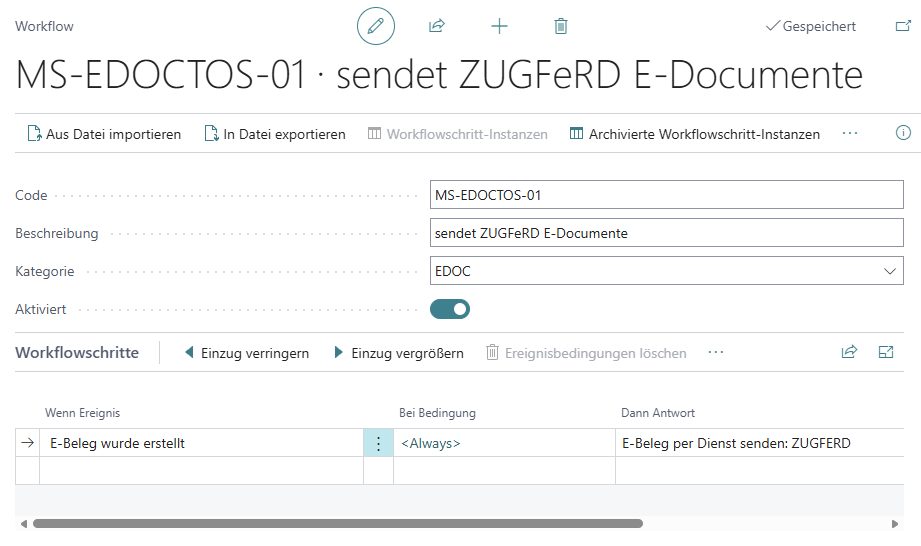Screen dimensions: 921x546
Task: Select row arrow for E-Beleg wurde erstellt
Action: (x=28, y=443)
